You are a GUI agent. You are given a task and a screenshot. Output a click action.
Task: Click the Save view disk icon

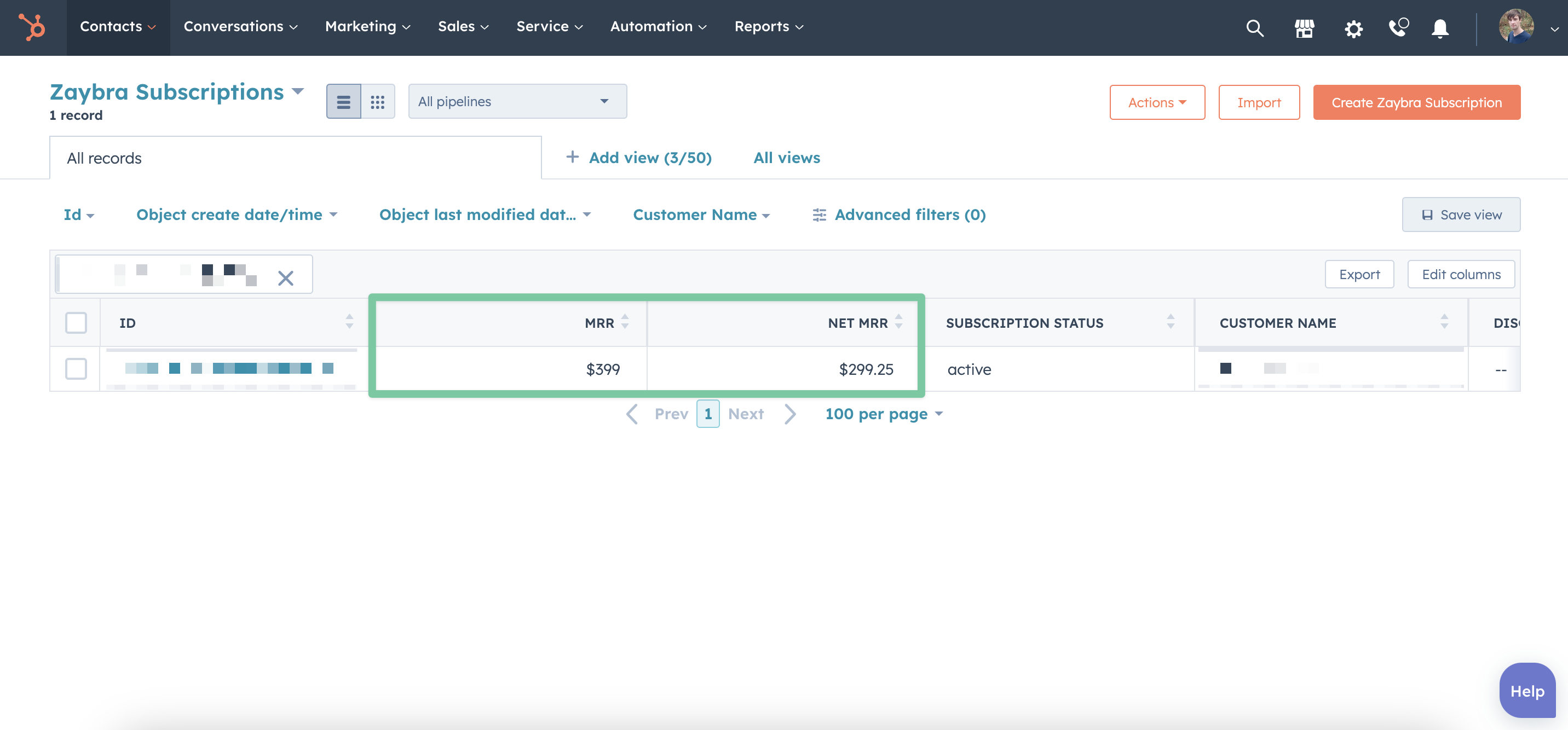click(1427, 215)
